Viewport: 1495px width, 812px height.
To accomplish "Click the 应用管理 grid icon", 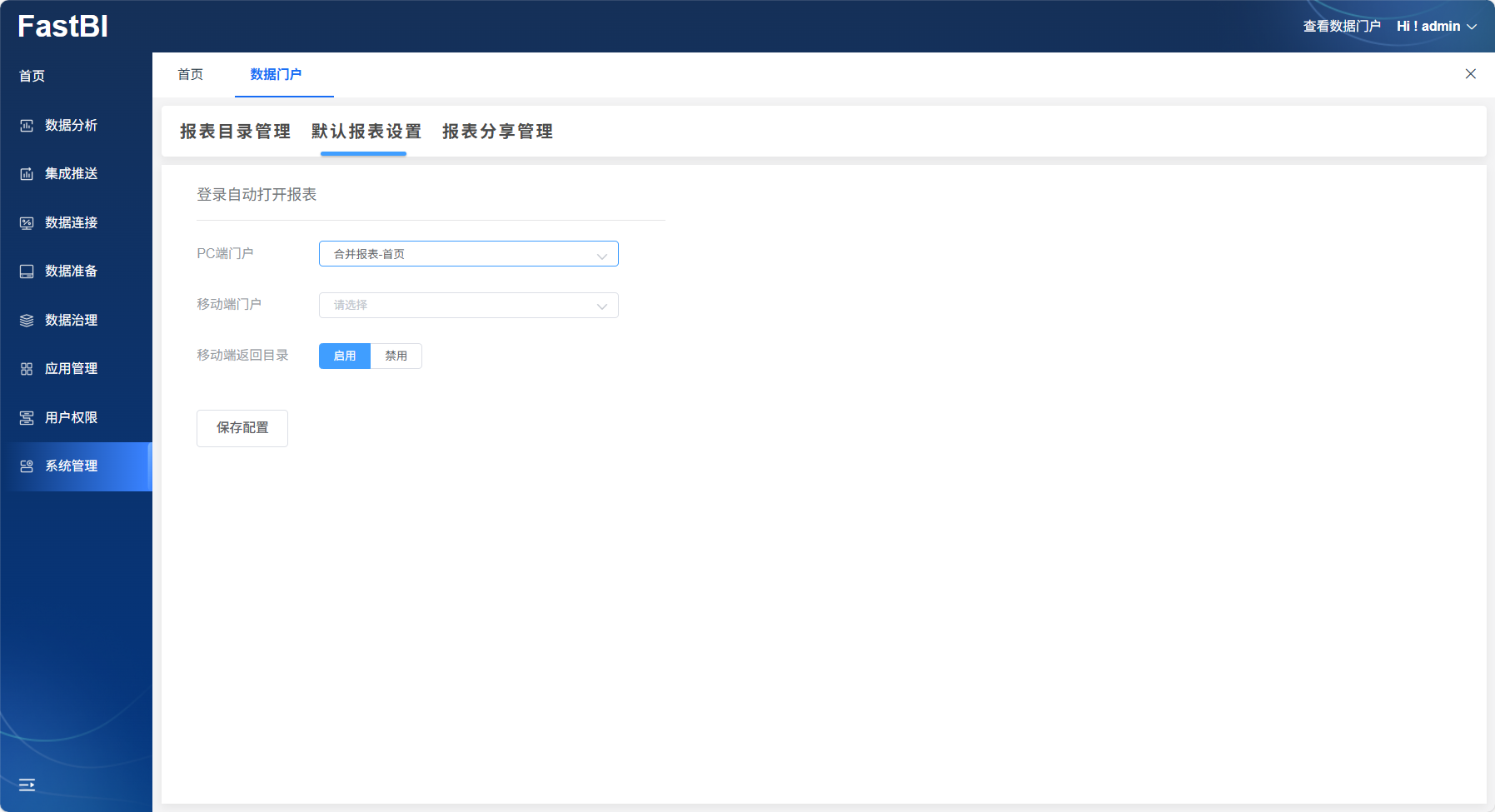I will click(27, 369).
